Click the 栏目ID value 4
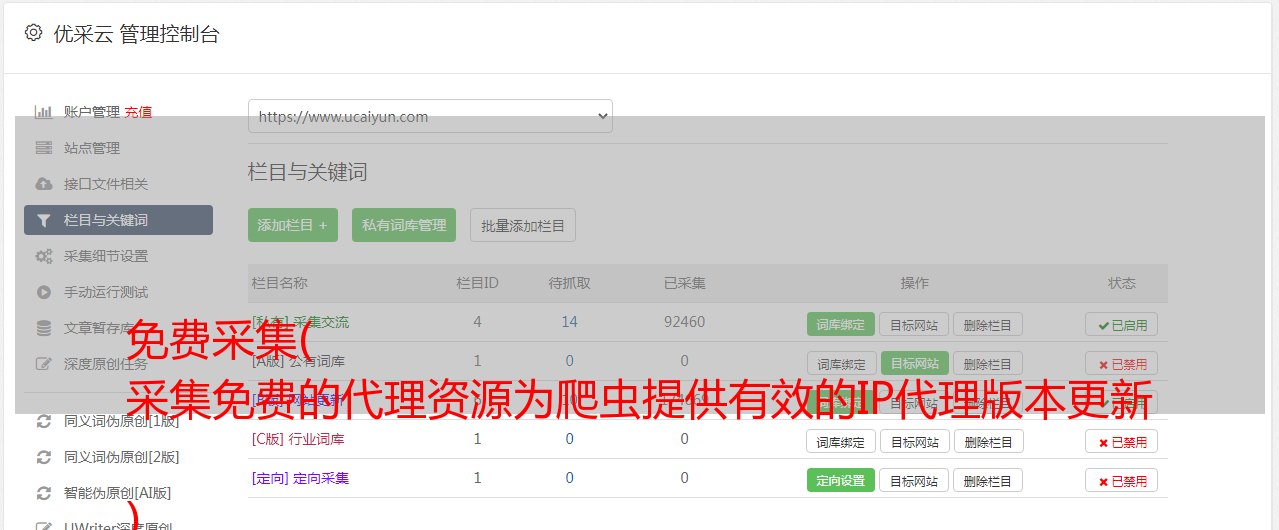This screenshot has width=1279, height=530. (477, 322)
